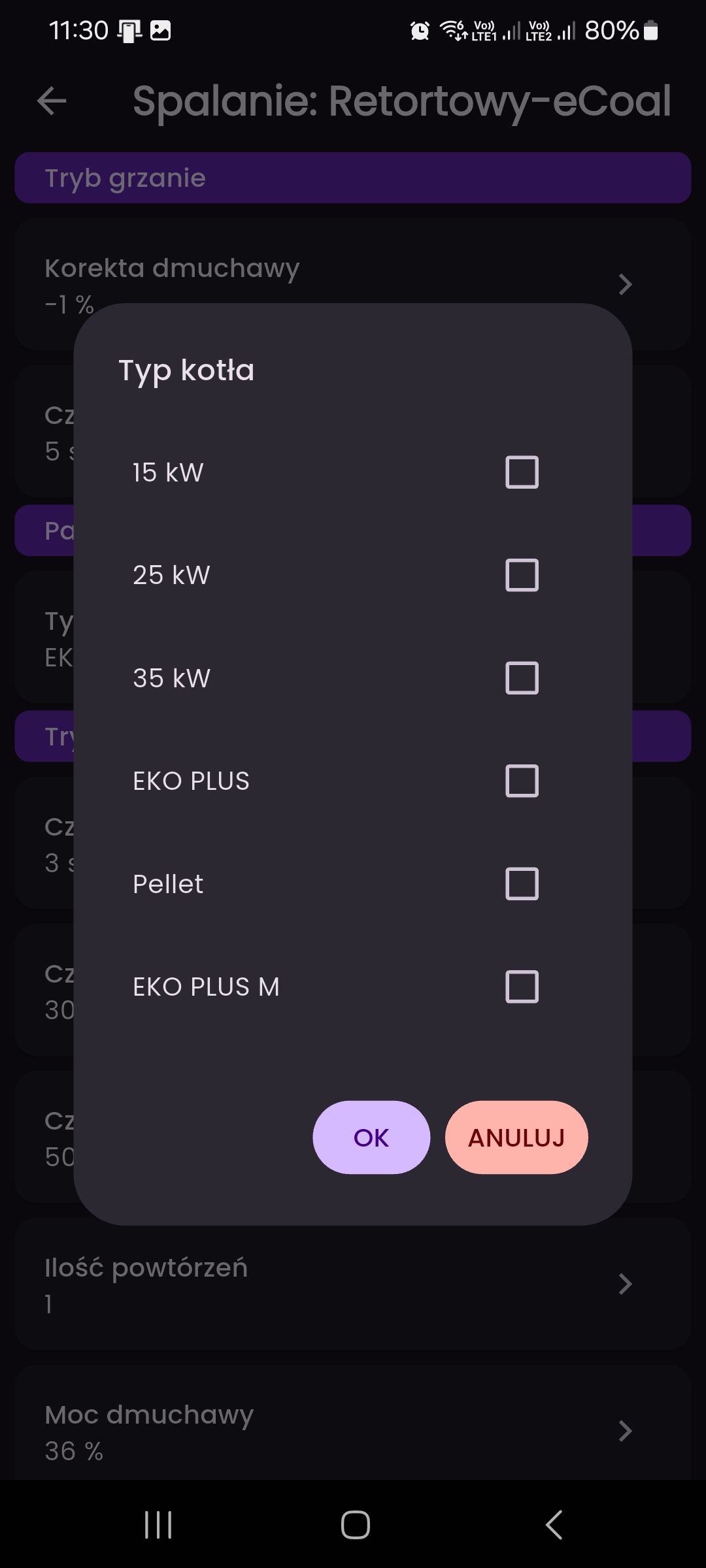Screen dimensions: 706x1568
Task: Tap the Android navigation back chevron
Action: point(554,1525)
